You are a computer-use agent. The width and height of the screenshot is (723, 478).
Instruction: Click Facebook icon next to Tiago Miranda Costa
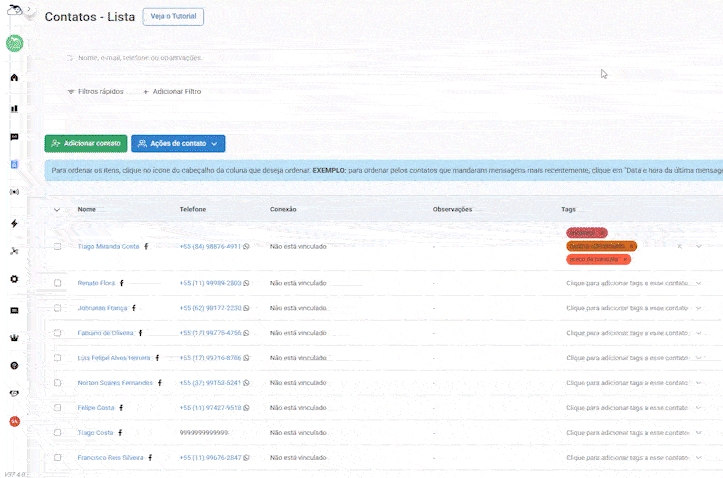point(146,246)
